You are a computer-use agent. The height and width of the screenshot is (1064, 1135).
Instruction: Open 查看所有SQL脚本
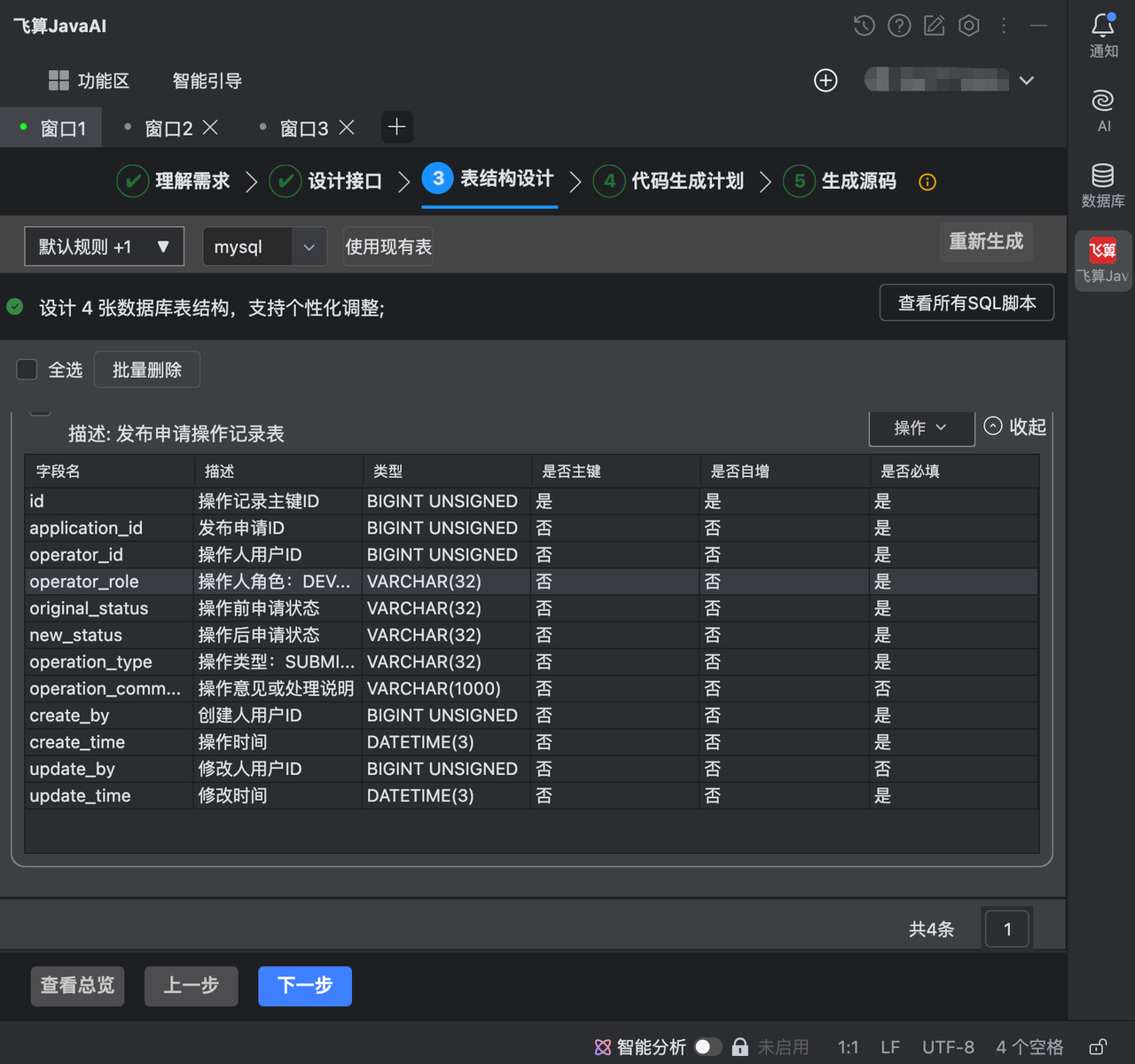967,302
